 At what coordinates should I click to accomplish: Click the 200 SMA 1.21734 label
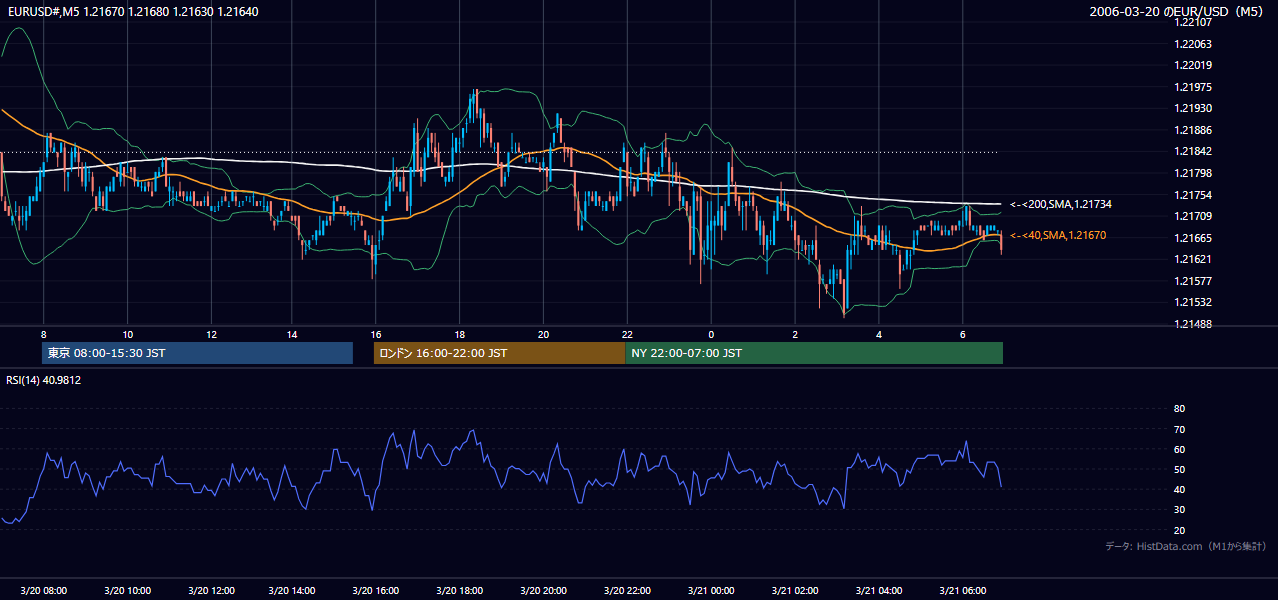pos(1061,204)
